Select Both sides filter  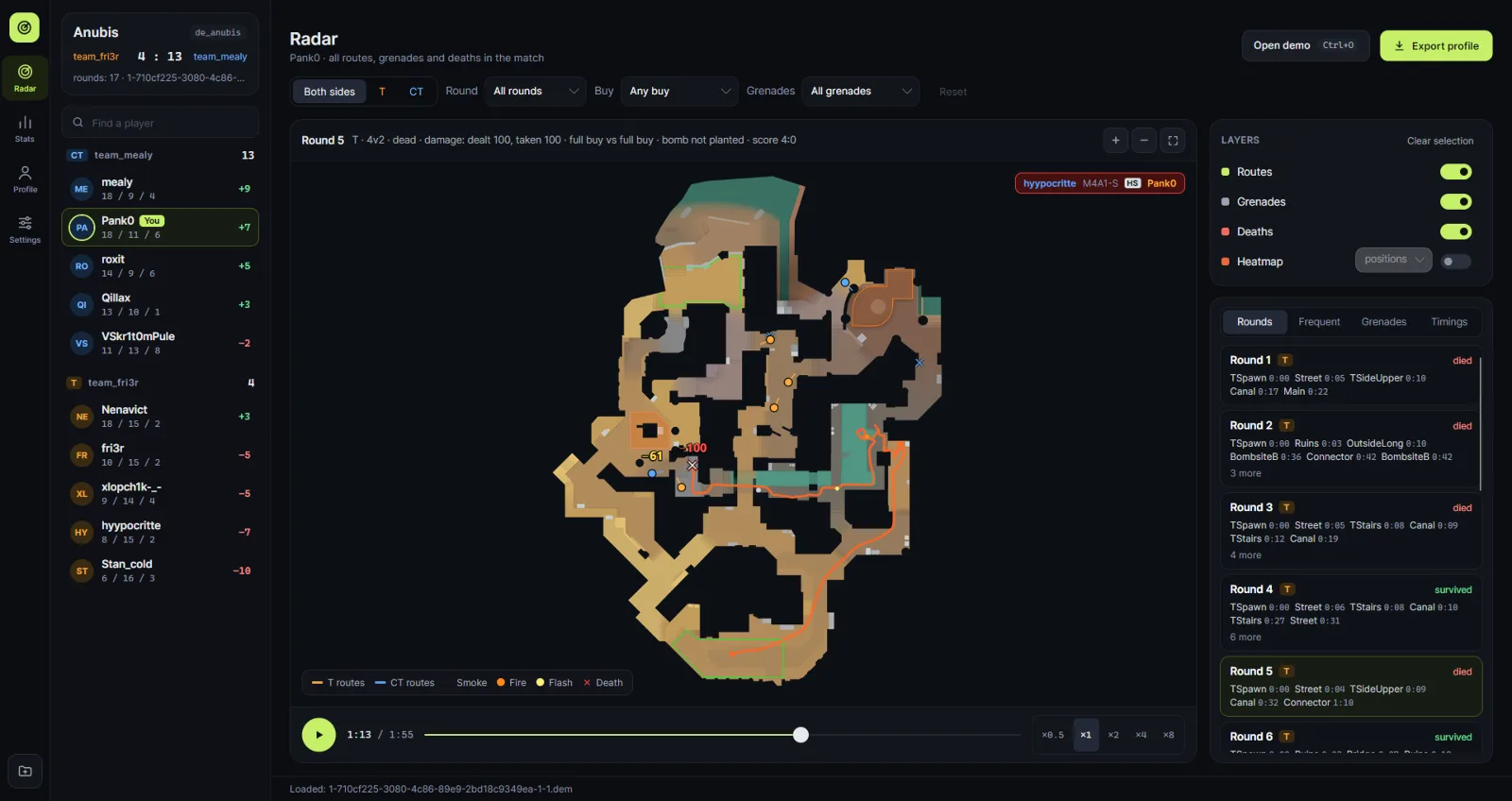click(x=329, y=92)
